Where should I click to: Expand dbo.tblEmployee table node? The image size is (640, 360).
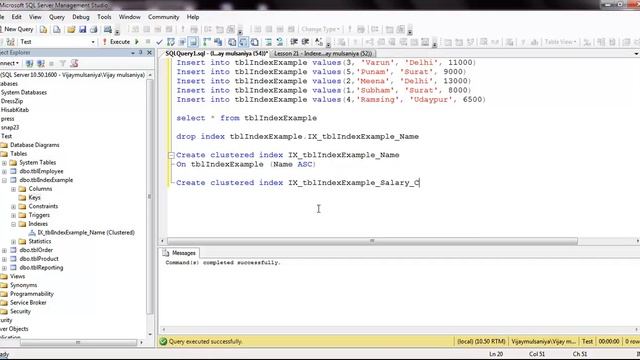4,171
